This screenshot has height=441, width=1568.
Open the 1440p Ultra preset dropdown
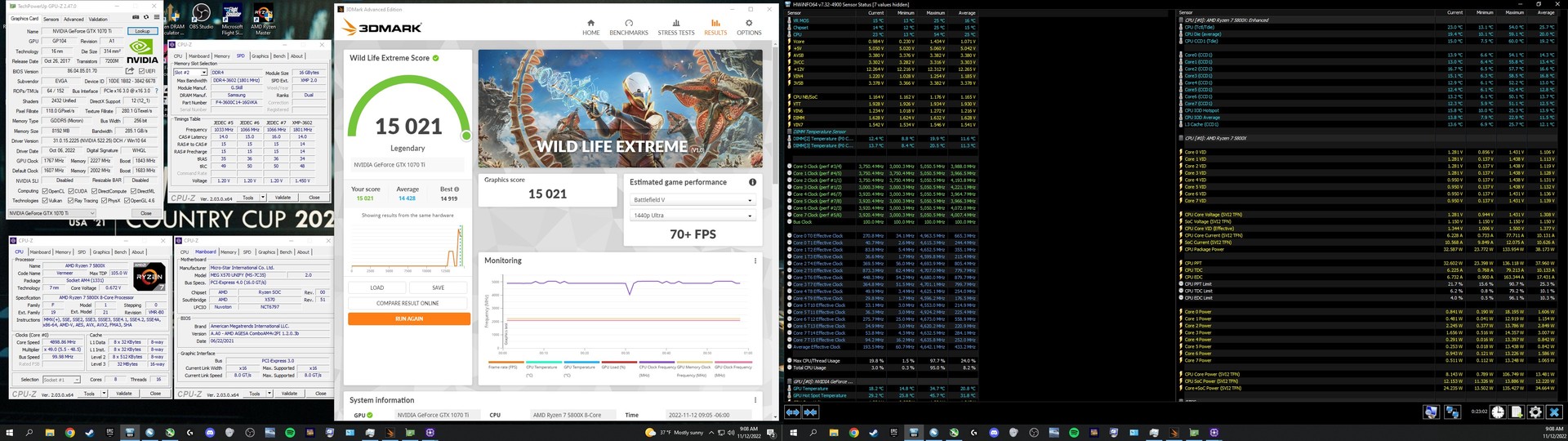[x=691, y=216]
